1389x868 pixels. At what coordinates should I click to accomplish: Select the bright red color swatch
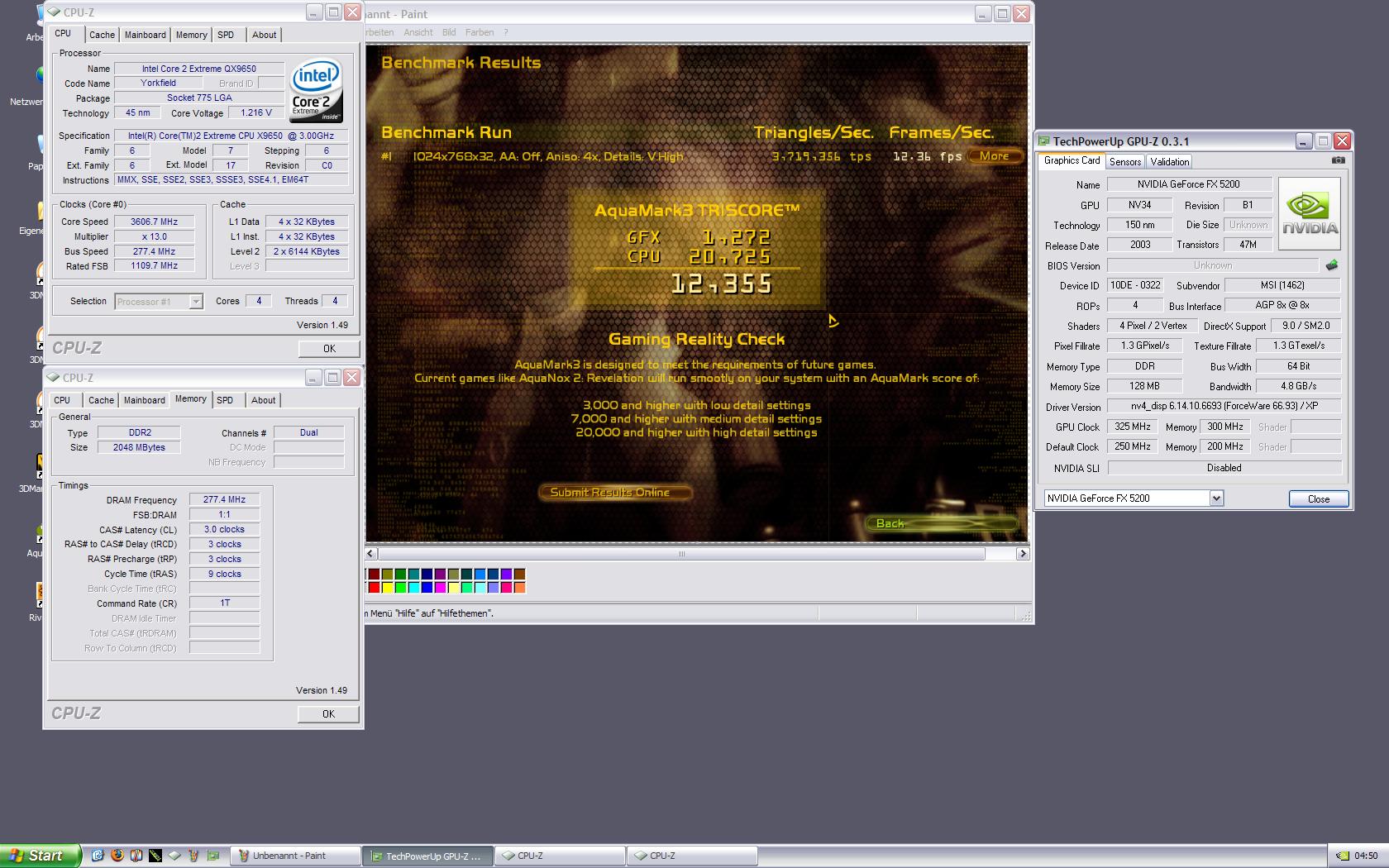pyautogui.click(x=375, y=588)
